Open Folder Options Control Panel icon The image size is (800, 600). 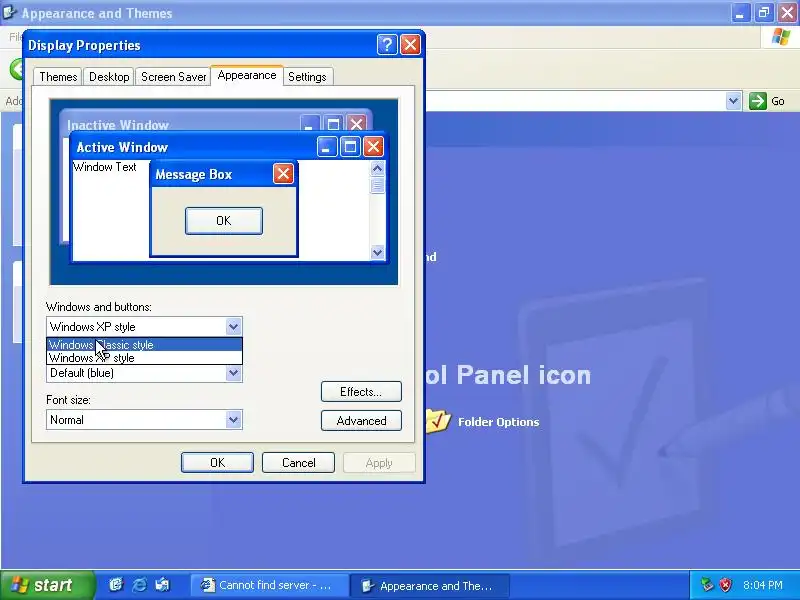438,421
